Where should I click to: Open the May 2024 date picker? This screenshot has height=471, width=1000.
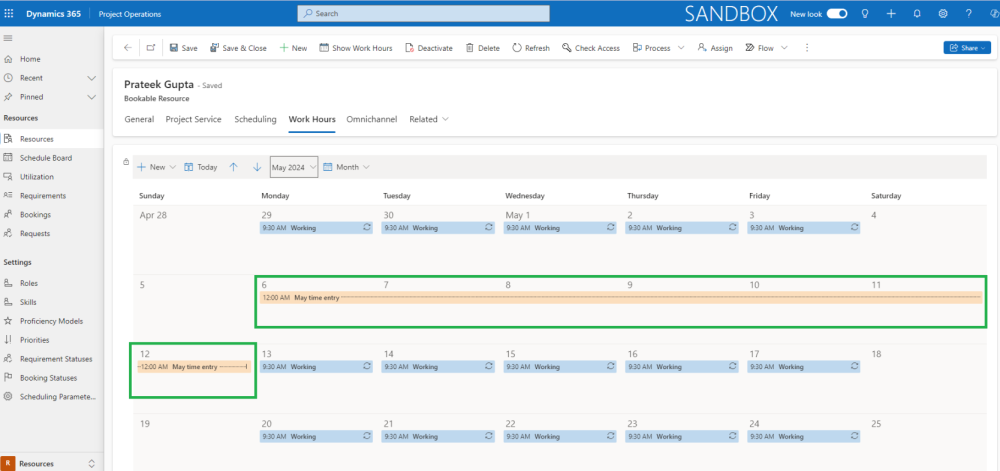[294, 167]
